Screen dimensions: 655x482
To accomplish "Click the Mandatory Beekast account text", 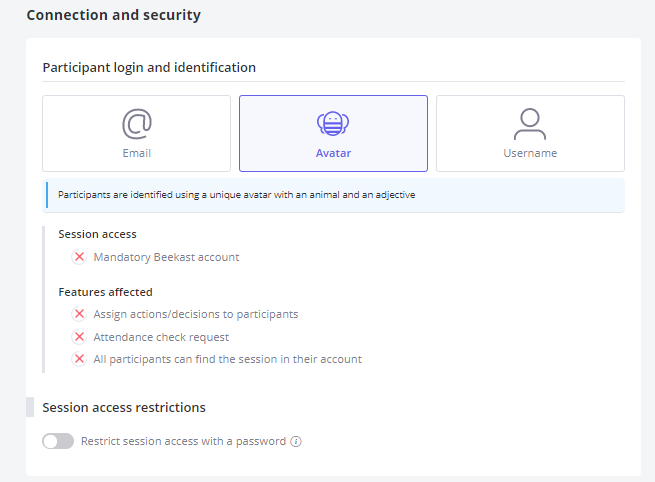I will pos(166,257).
